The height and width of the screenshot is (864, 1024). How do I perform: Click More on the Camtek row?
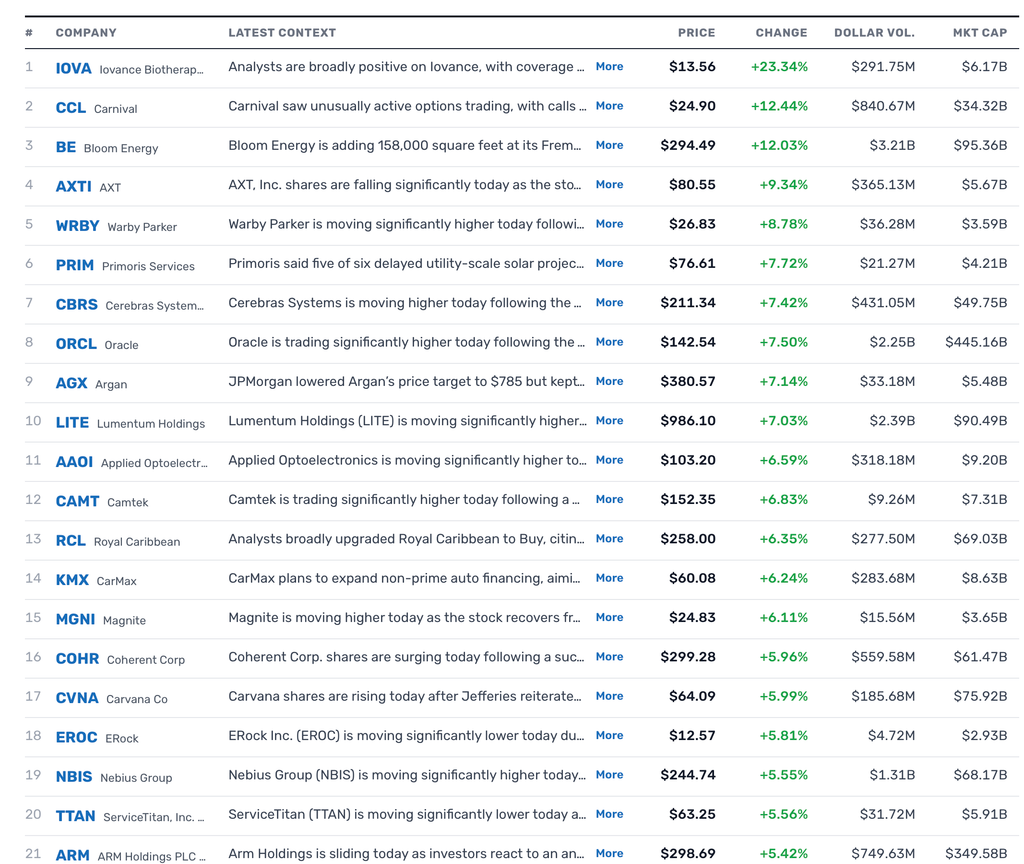pyautogui.click(x=609, y=499)
